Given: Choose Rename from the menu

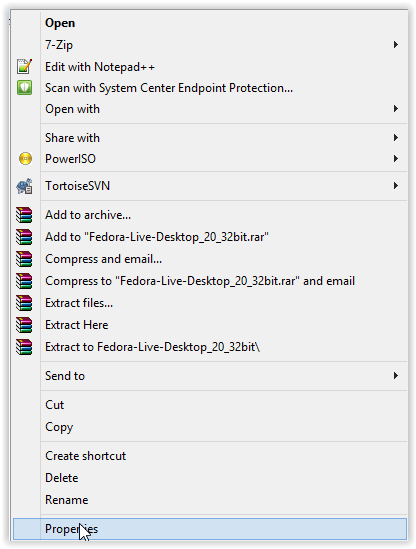Looking at the screenshot, I should click(210, 500).
